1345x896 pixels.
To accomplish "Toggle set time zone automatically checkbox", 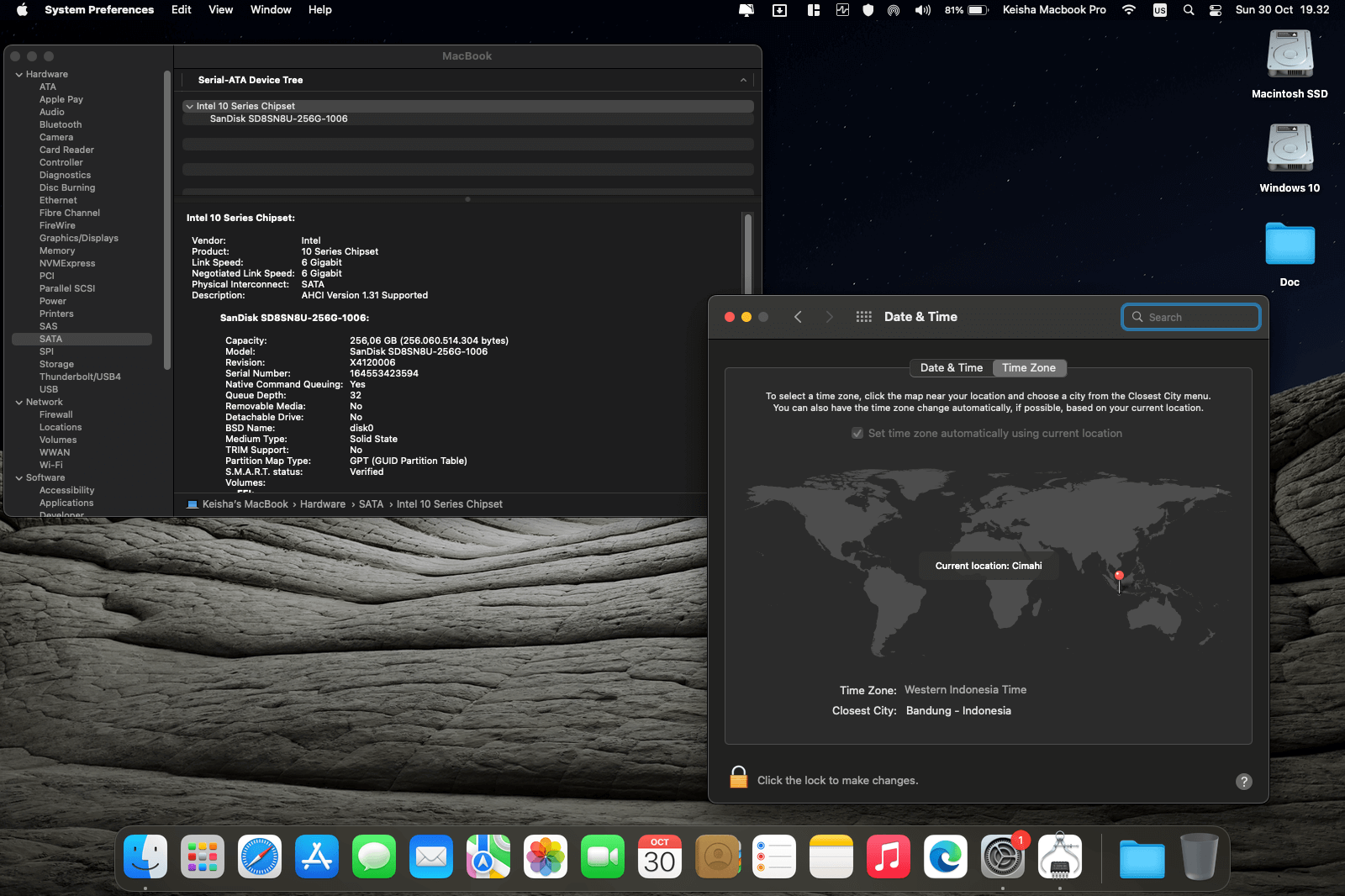I will 857,434.
